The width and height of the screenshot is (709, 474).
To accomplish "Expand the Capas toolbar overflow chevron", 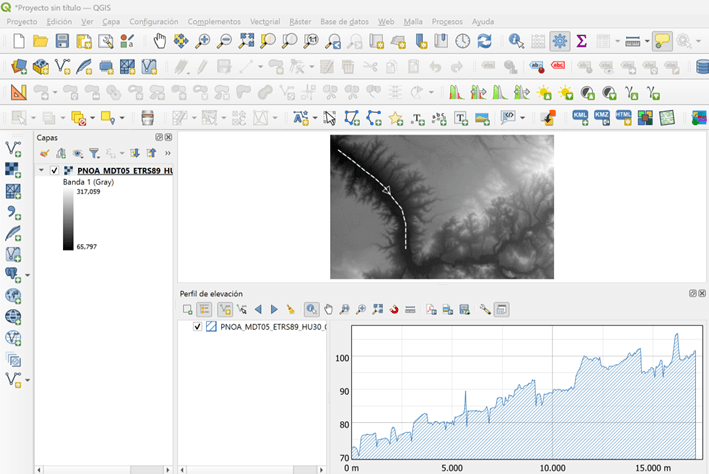I will coord(167,154).
